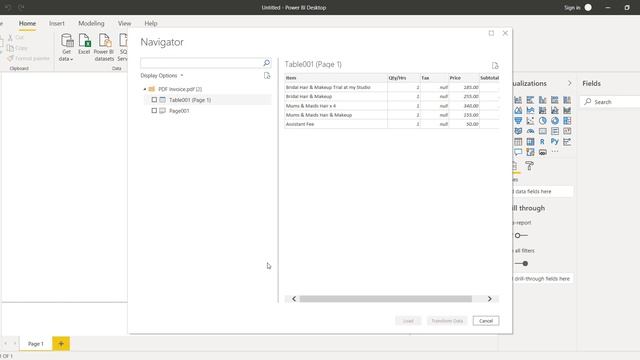Select the clustered column chart visual
This screenshot has width=640, height=360.
542,100
